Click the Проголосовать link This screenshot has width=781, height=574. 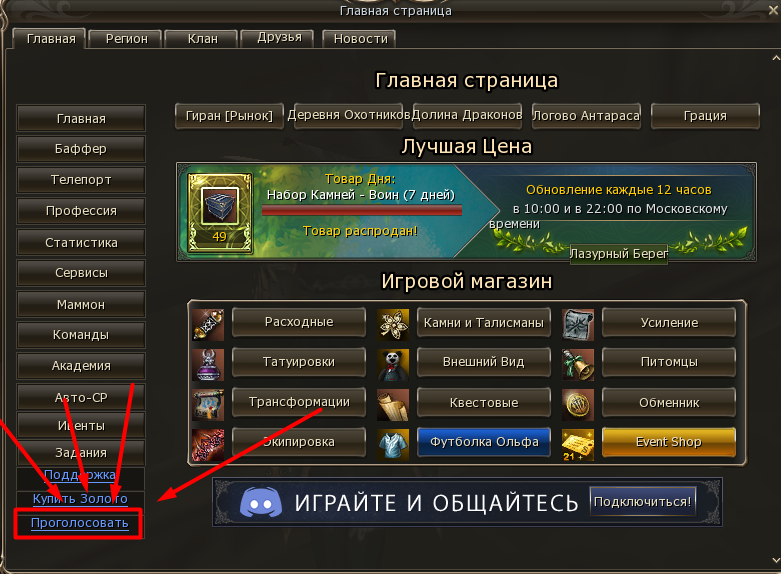tap(80, 523)
